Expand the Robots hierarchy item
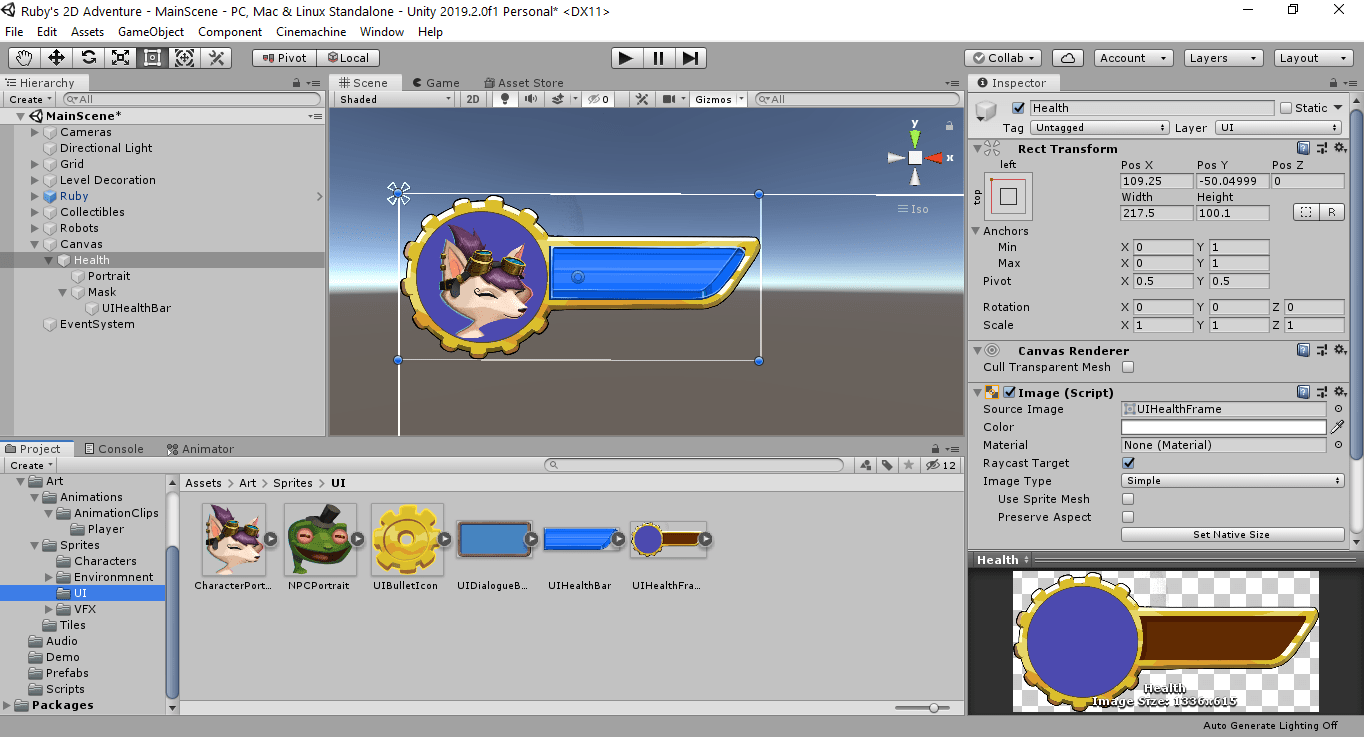The width and height of the screenshot is (1364, 737). pos(35,228)
